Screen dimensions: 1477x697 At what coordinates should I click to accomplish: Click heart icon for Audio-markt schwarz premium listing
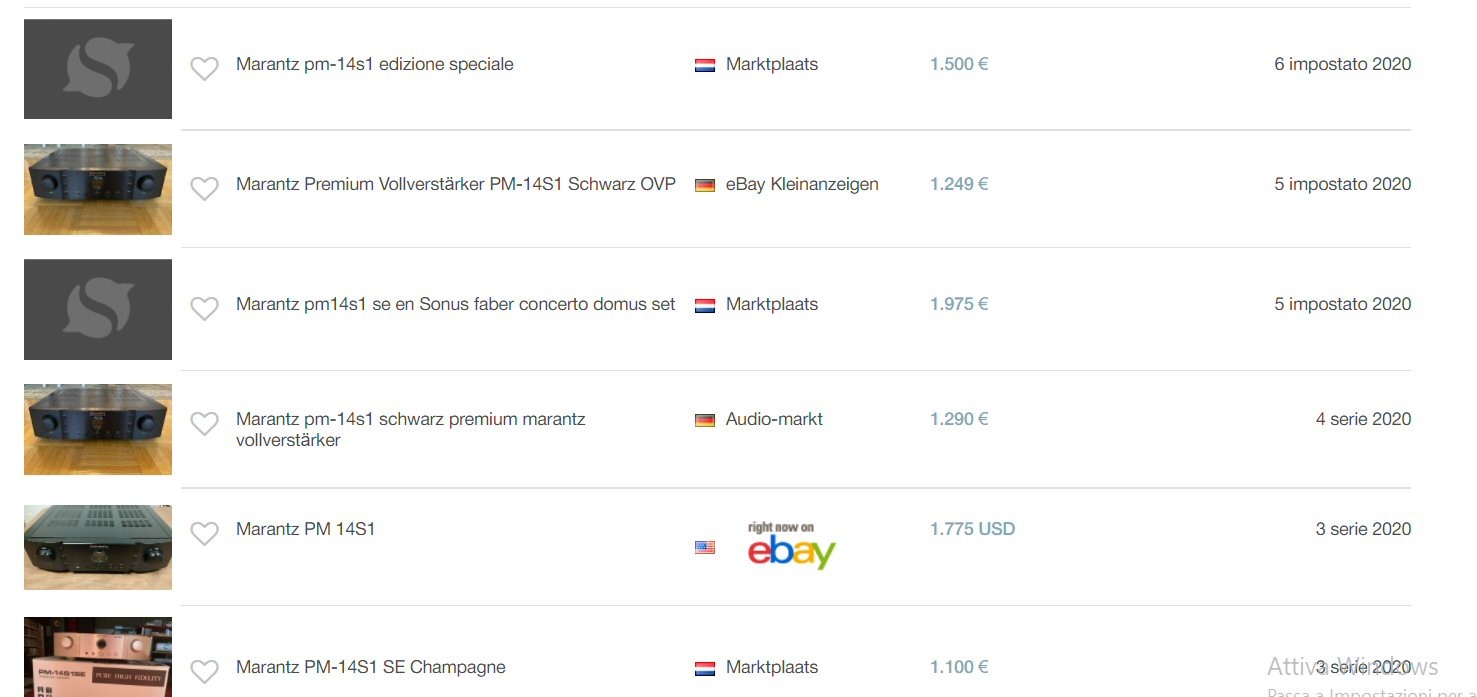click(x=204, y=423)
